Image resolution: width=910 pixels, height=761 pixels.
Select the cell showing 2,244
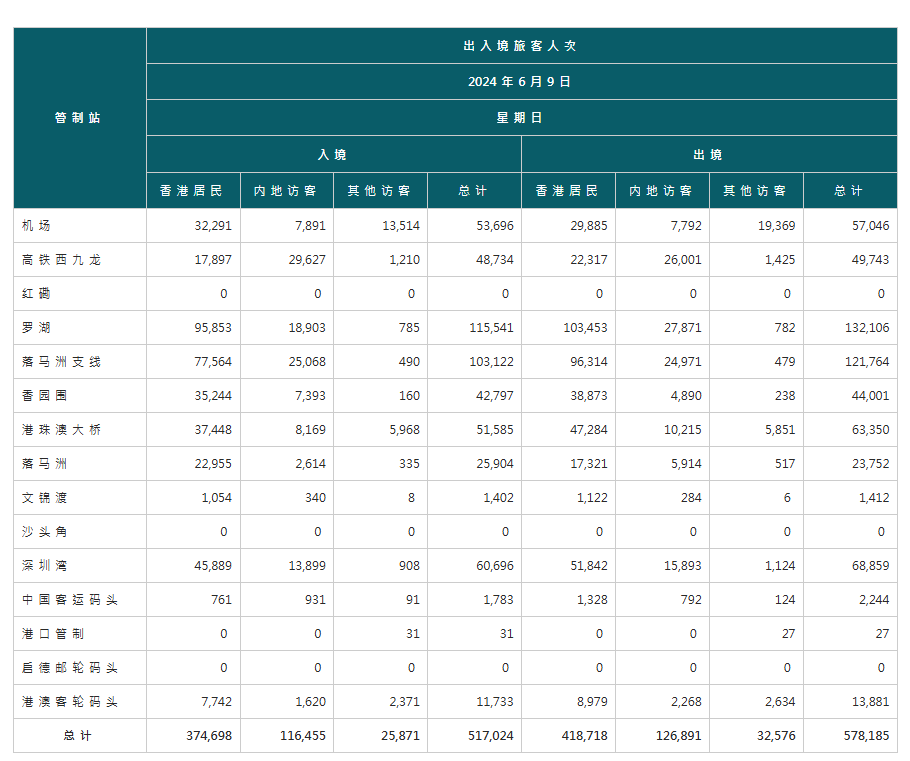point(850,600)
